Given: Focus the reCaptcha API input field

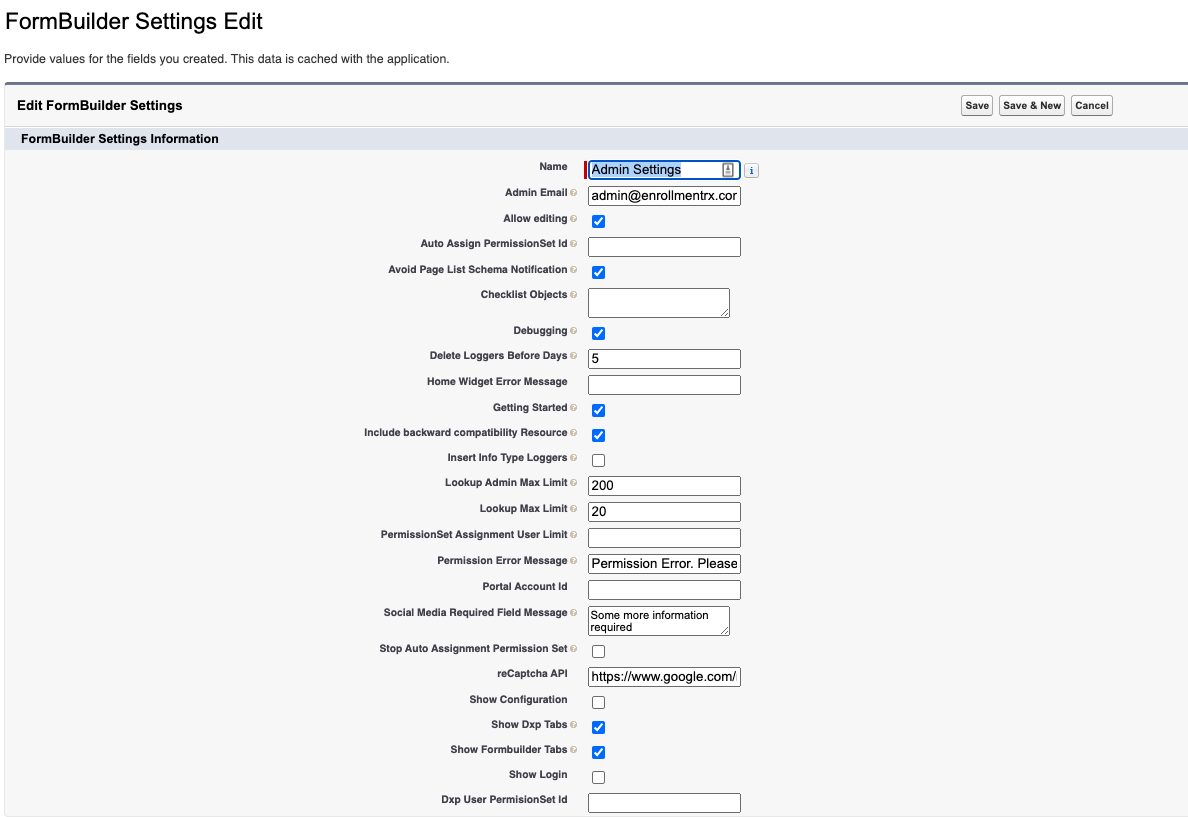Looking at the screenshot, I should (664, 677).
